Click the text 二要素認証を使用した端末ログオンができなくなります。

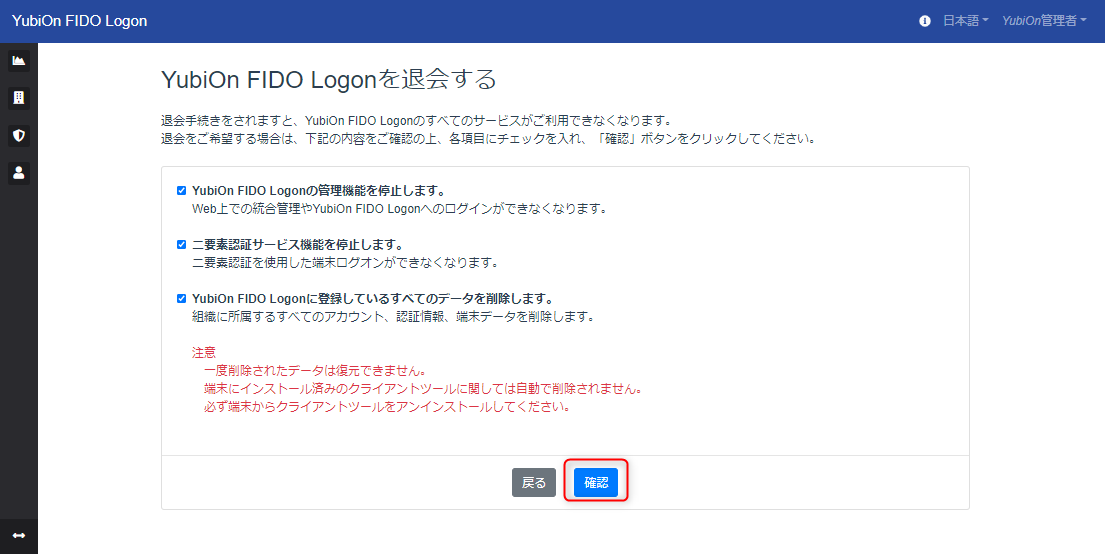point(345,263)
